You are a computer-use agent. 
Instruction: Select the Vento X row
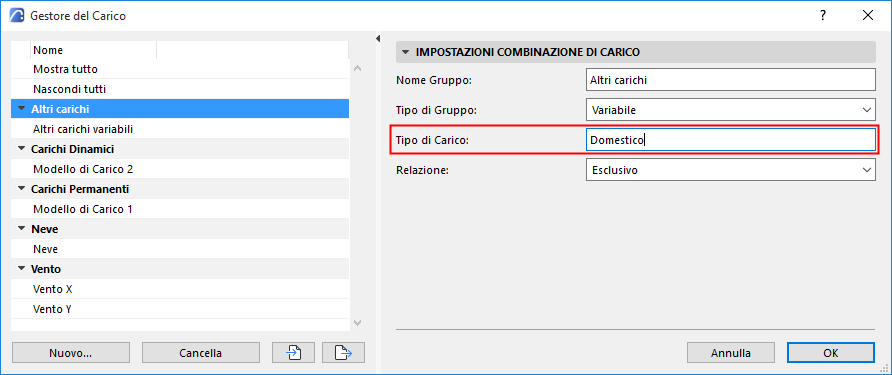point(180,289)
